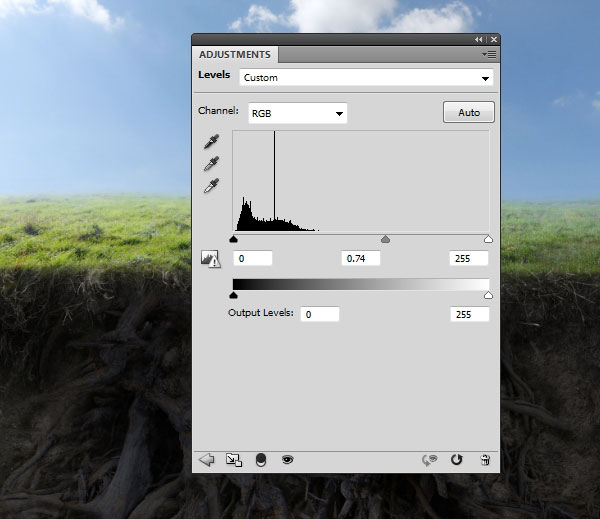Open the Channel RGB dropdown
This screenshot has height=519, width=600.
298,113
